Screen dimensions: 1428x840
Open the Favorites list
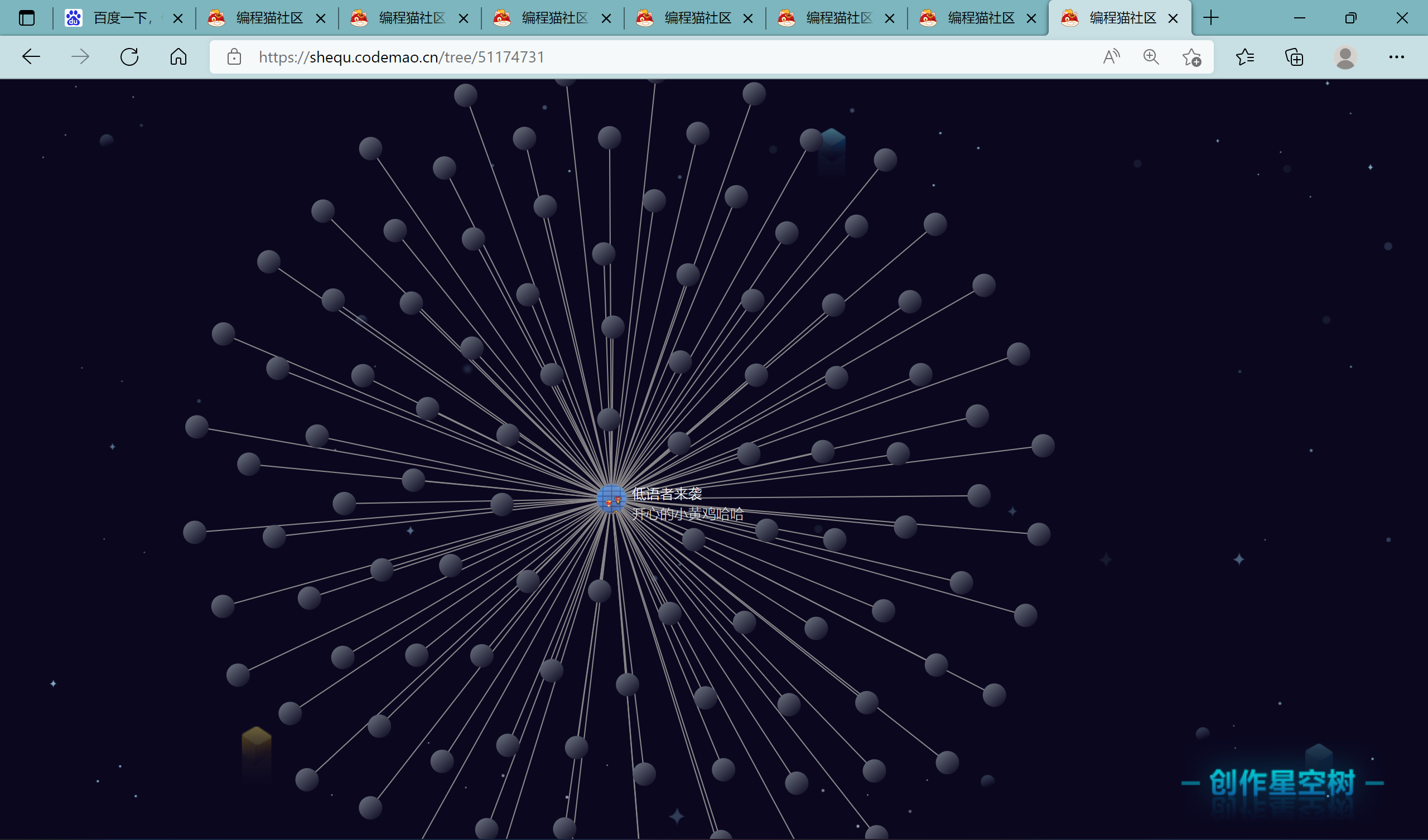[1245, 57]
